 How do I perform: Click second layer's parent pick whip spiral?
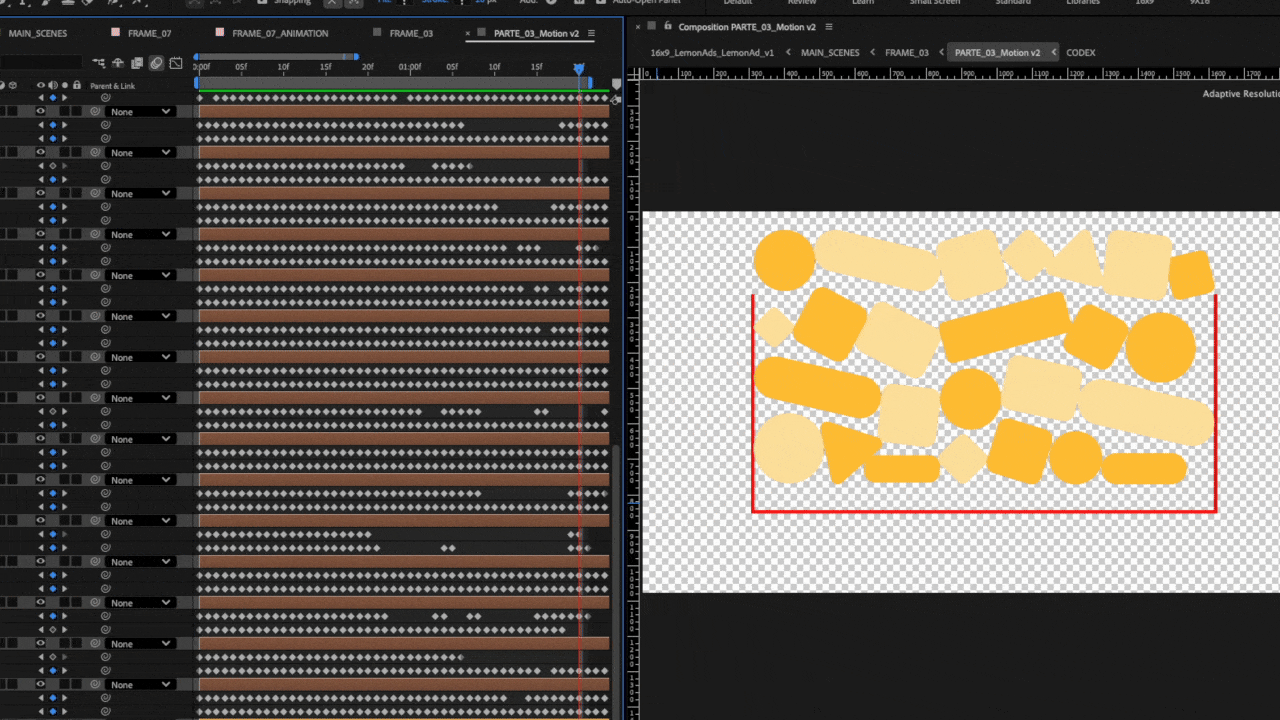pyautogui.click(x=95, y=152)
